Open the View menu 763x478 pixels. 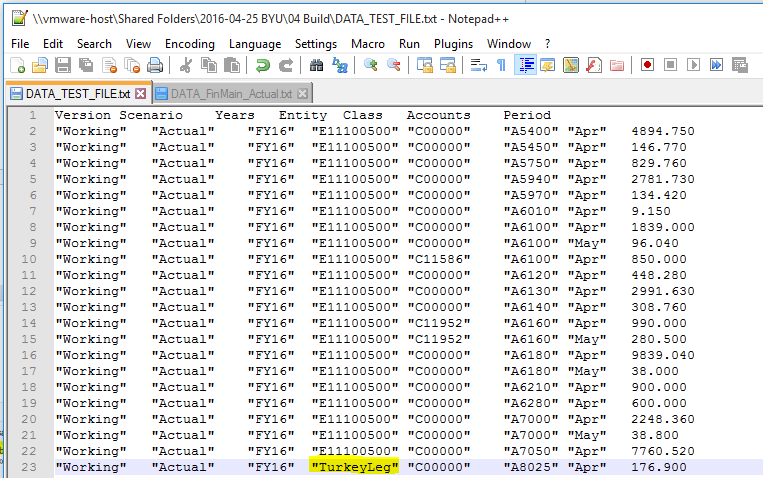pyautogui.click(x=138, y=44)
